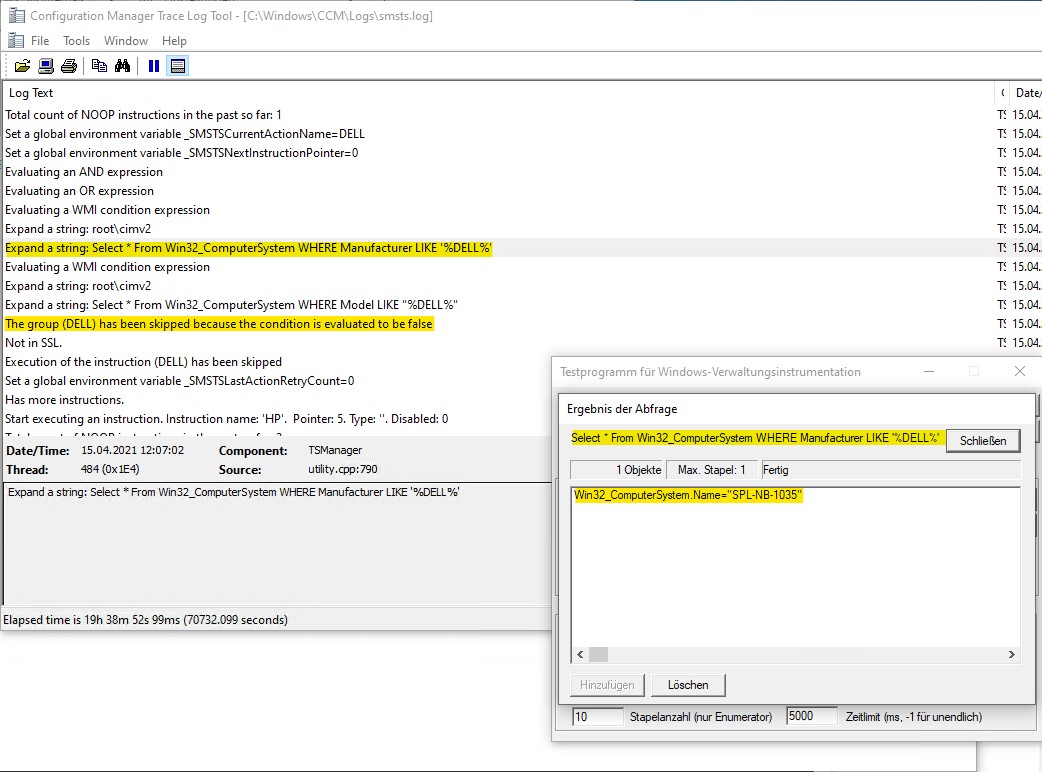Click the query text in WMI result dialog
Screen dimensions: 1042x772
pos(756,438)
